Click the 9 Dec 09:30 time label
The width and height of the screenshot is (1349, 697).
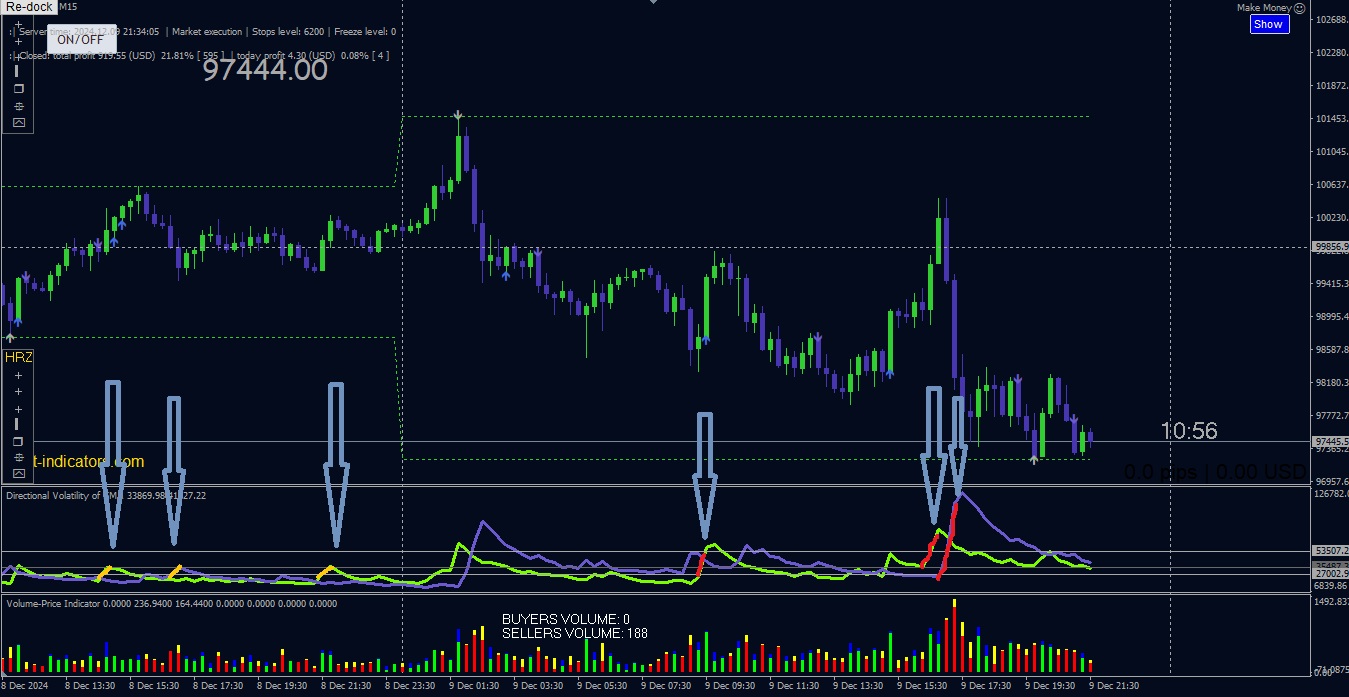[x=731, y=686]
